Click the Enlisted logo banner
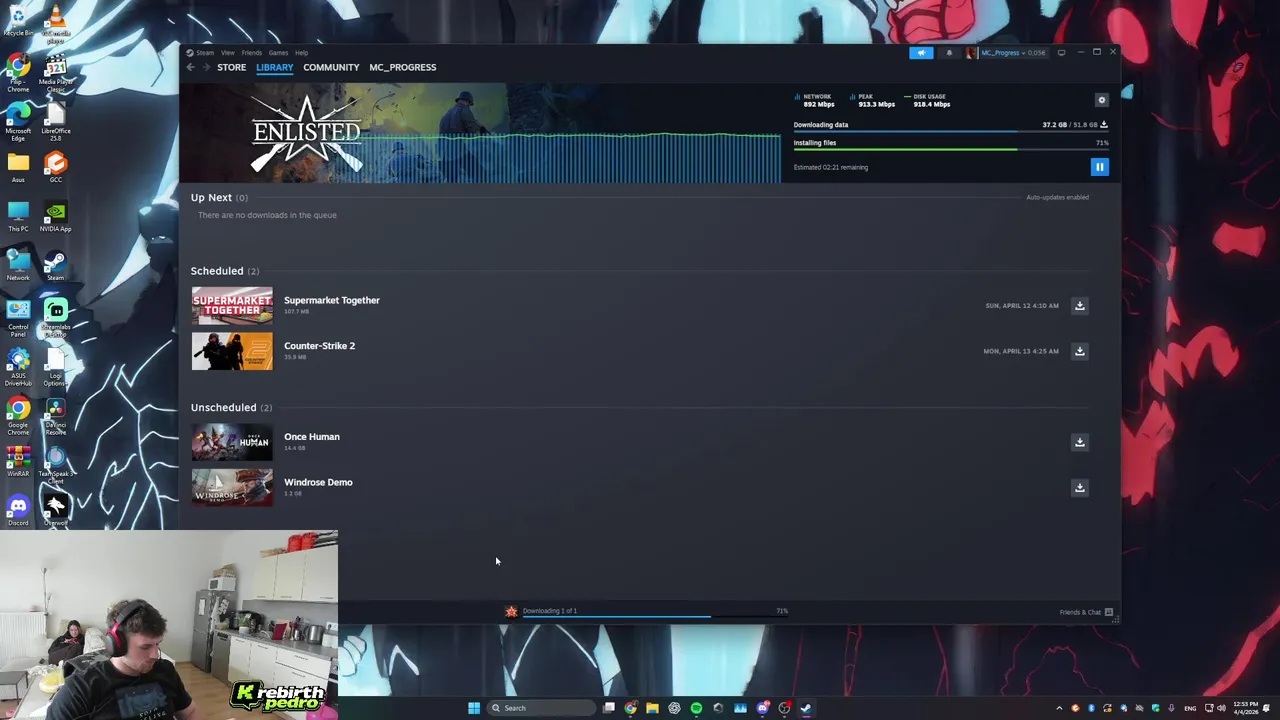 pyautogui.click(x=306, y=133)
